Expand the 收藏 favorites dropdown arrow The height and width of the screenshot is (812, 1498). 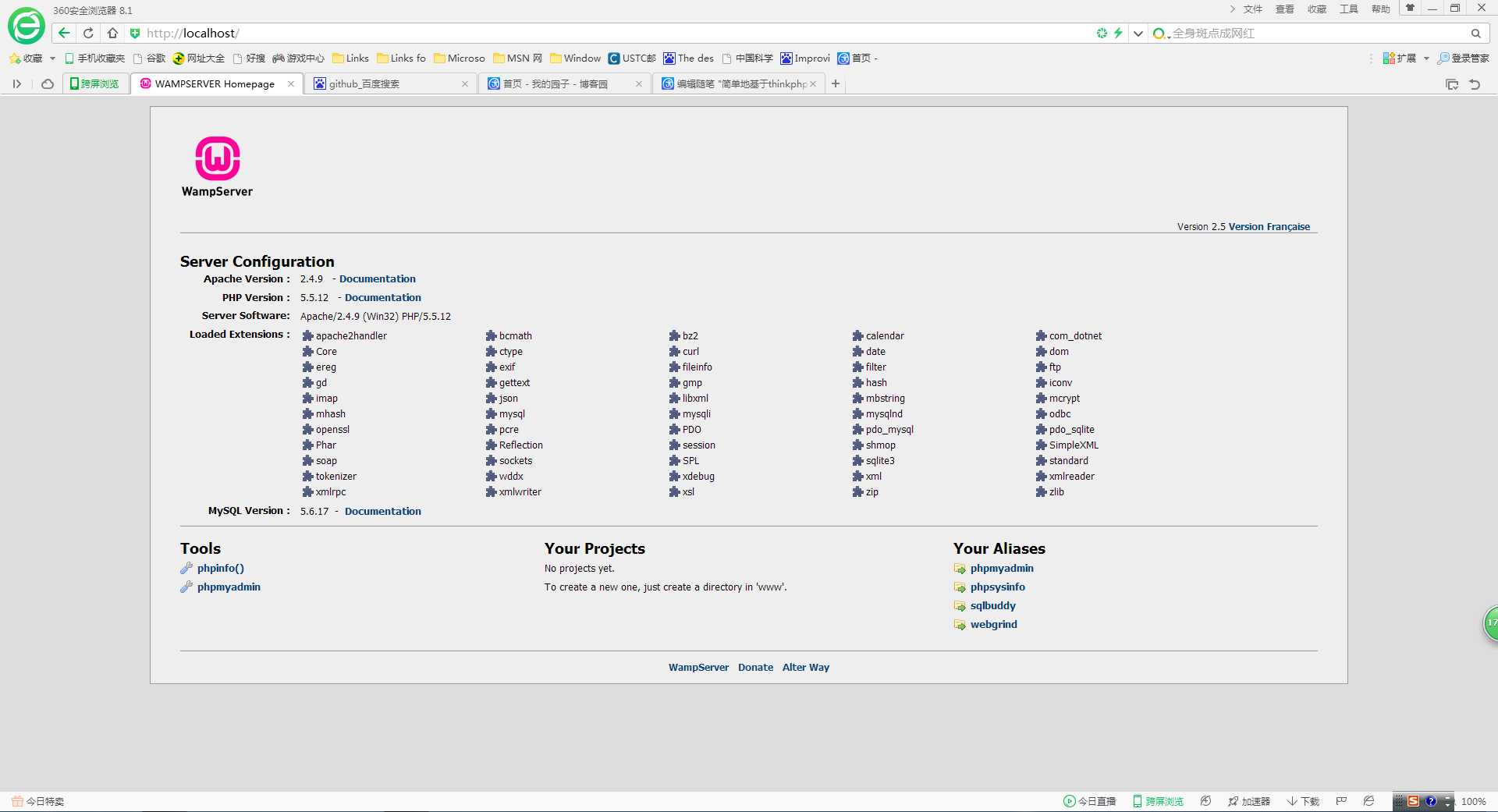click(x=52, y=59)
